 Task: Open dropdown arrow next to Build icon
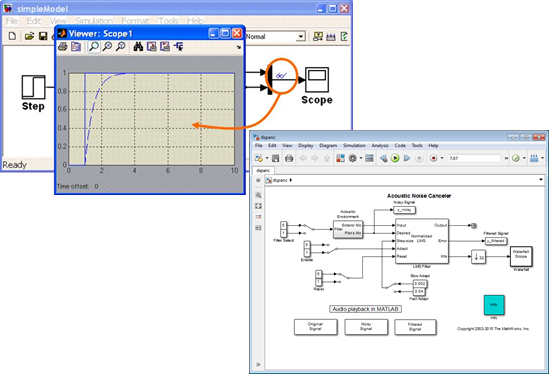pos(543,158)
